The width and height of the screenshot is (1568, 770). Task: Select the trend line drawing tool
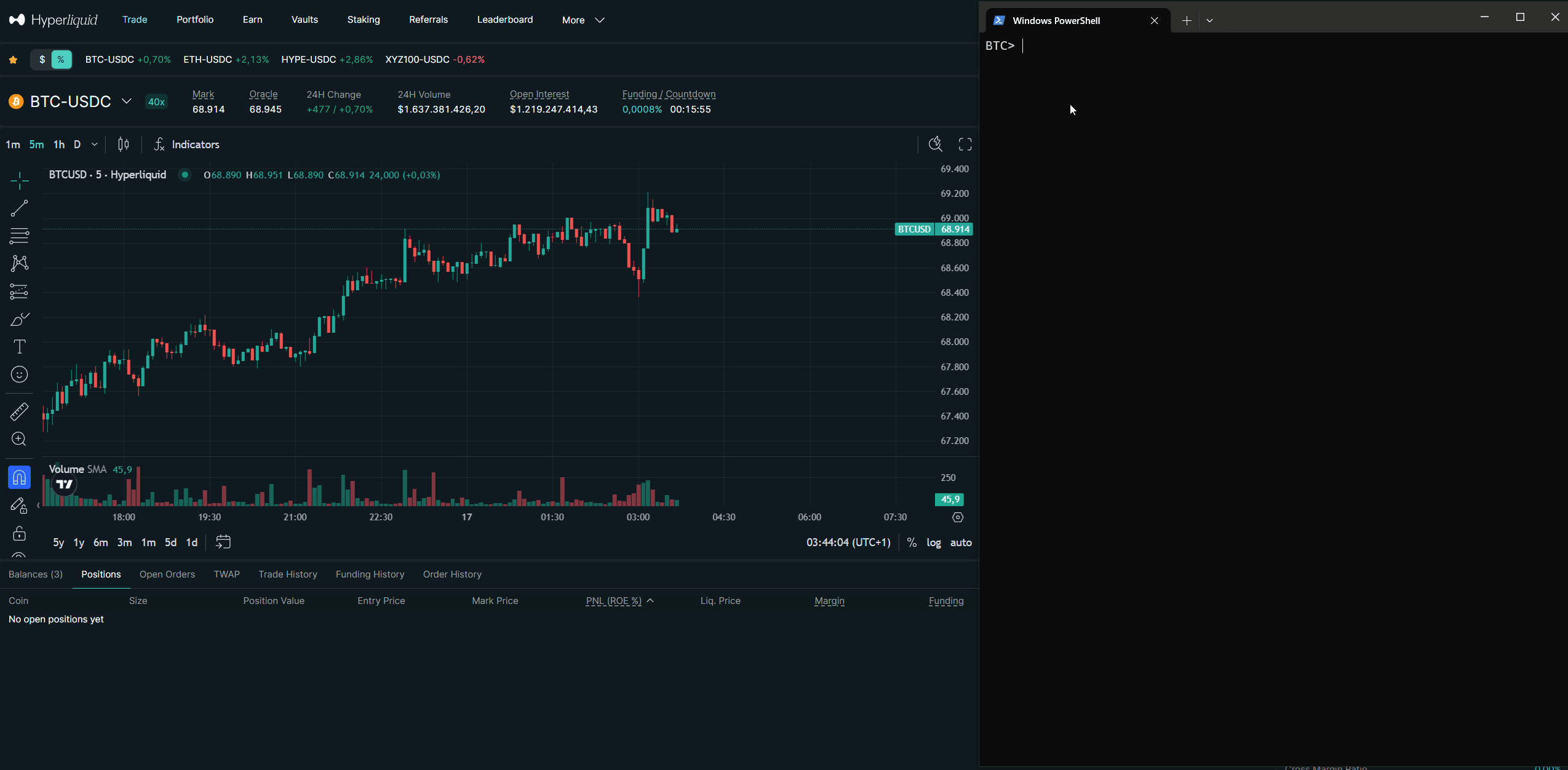(19, 208)
